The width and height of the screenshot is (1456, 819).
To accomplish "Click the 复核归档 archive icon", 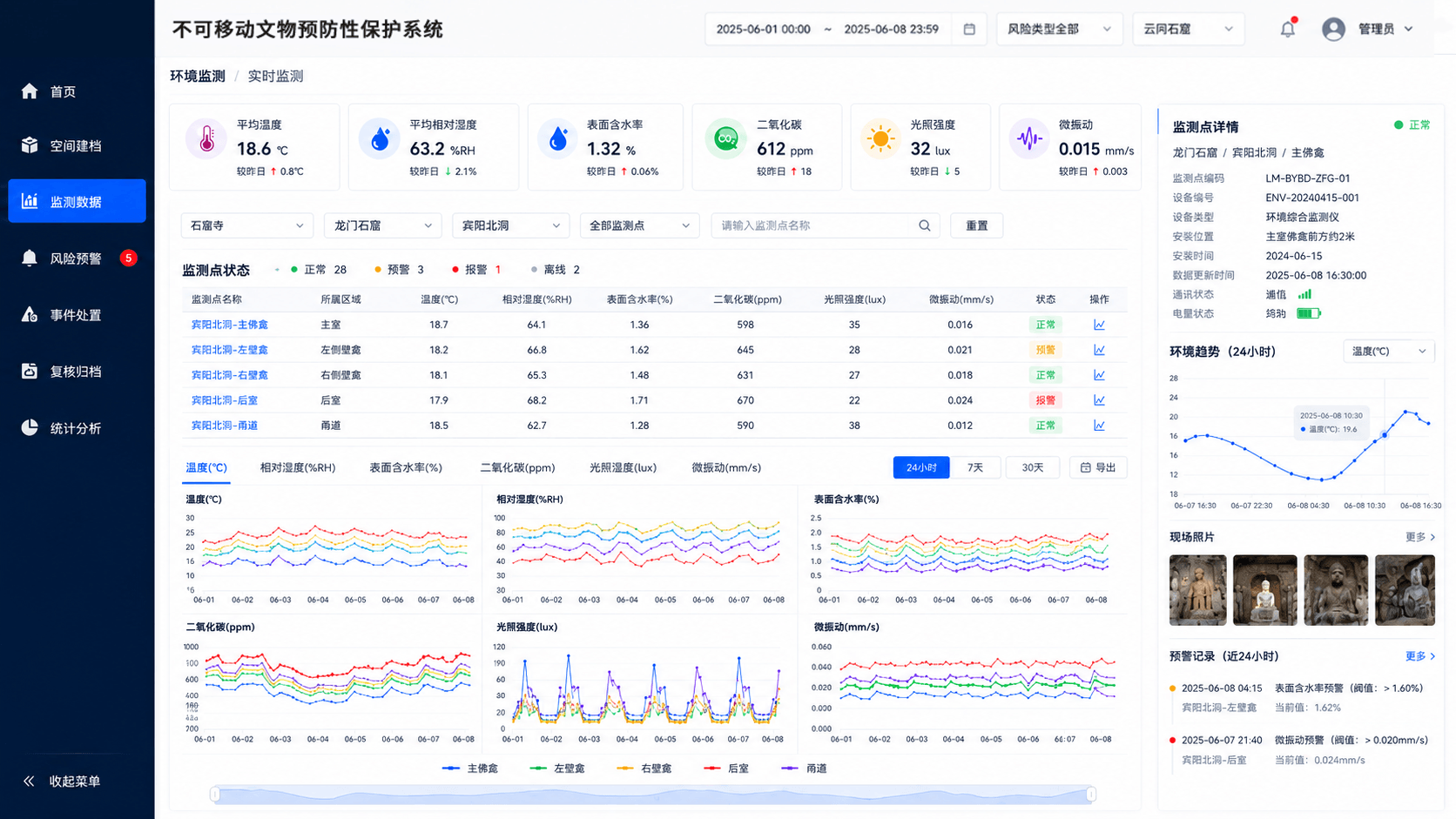I will [30, 371].
